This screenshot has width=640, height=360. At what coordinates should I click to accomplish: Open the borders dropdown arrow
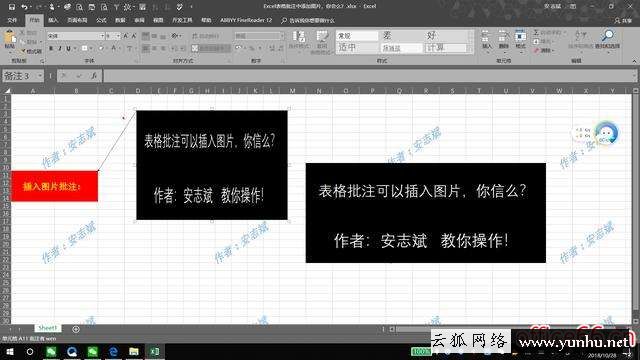91,49
